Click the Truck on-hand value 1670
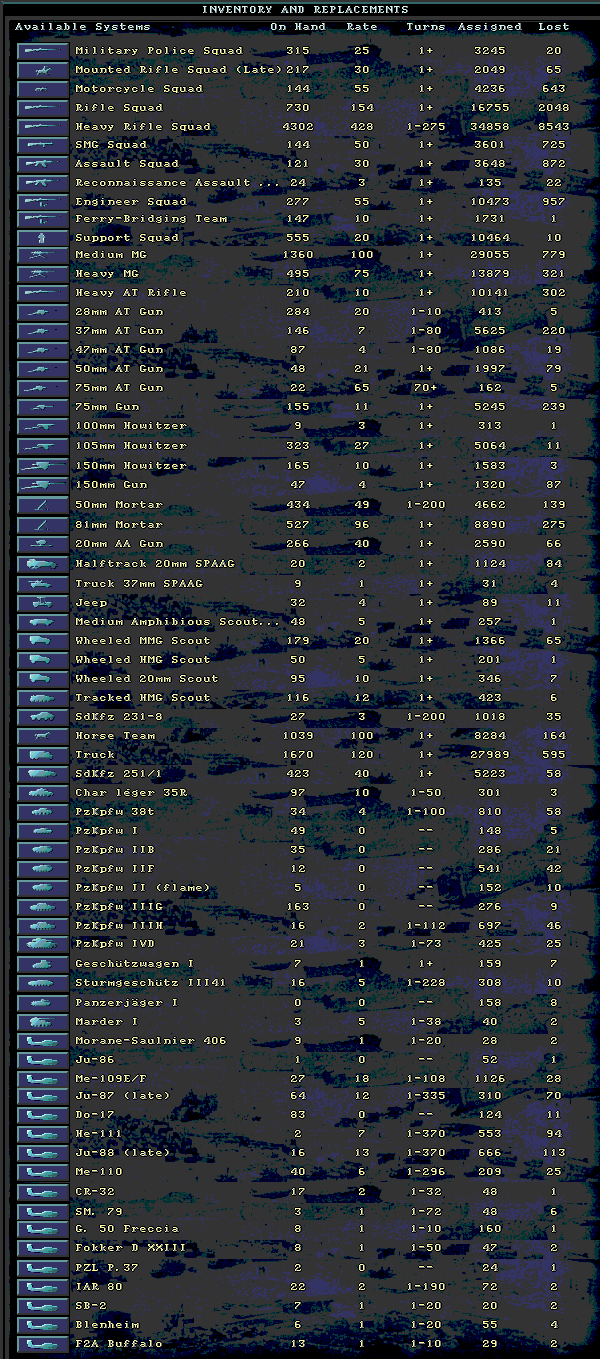Screen dimensions: 600x1359 pos(298,755)
